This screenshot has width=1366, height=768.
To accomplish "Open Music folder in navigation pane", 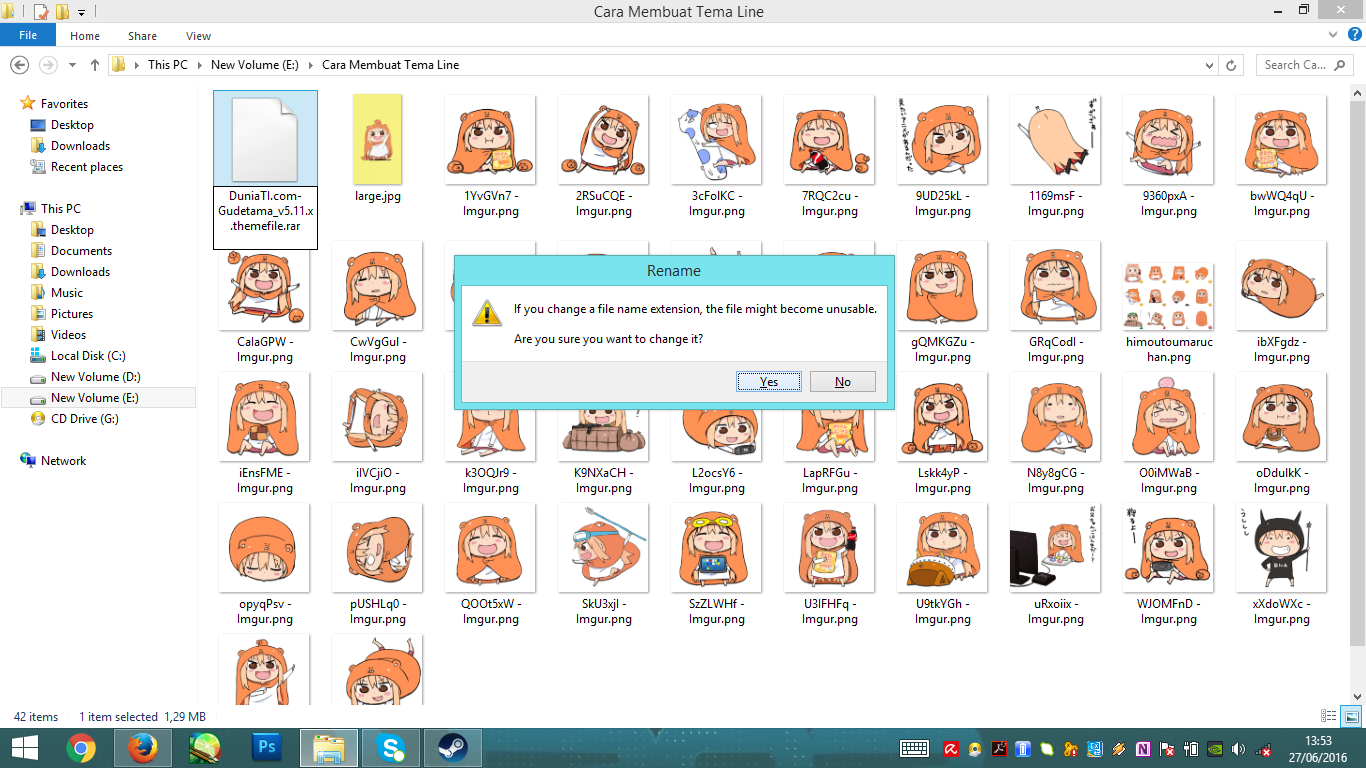I will click(67, 293).
